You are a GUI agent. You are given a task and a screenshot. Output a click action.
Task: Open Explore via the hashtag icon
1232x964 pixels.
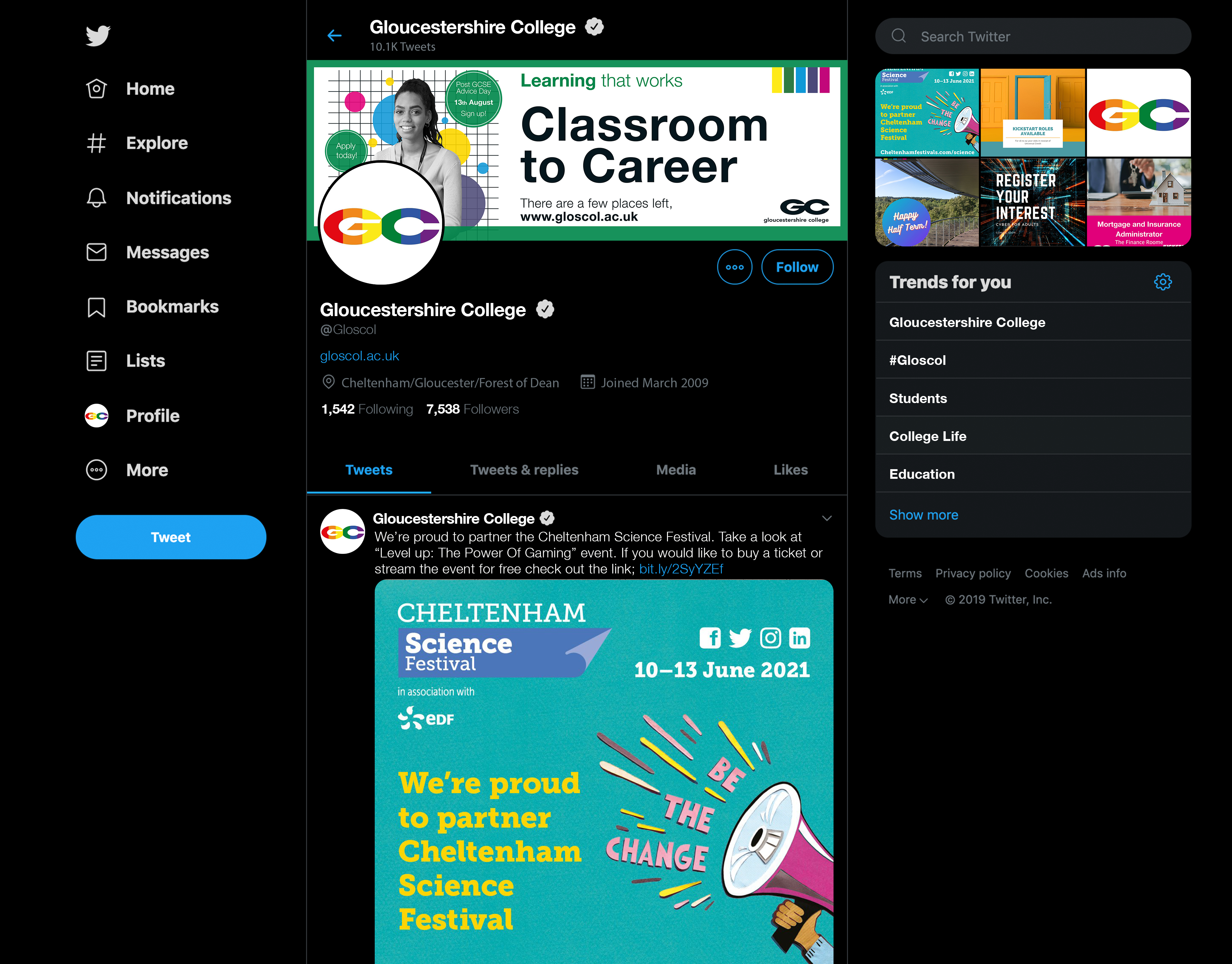click(x=97, y=143)
